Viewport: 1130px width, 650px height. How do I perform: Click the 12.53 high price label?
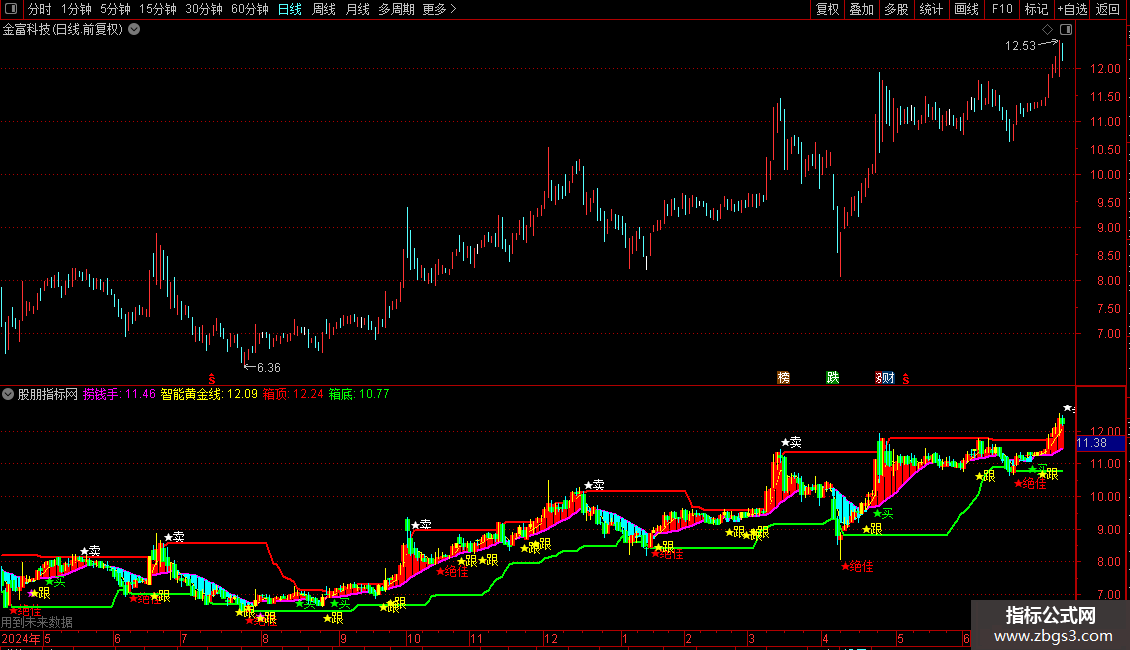pos(1020,45)
